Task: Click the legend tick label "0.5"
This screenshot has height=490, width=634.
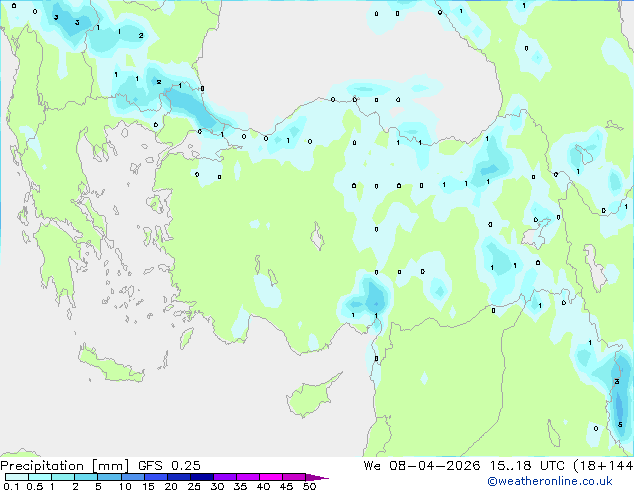Action: click(x=34, y=486)
